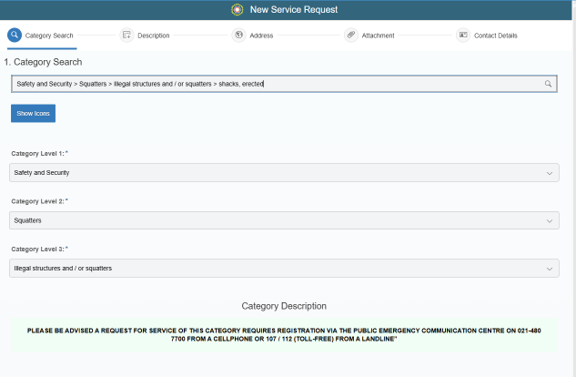This screenshot has width=576, height=377.
Task: Expand chevron of Illegal structures field
Action: (550, 269)
